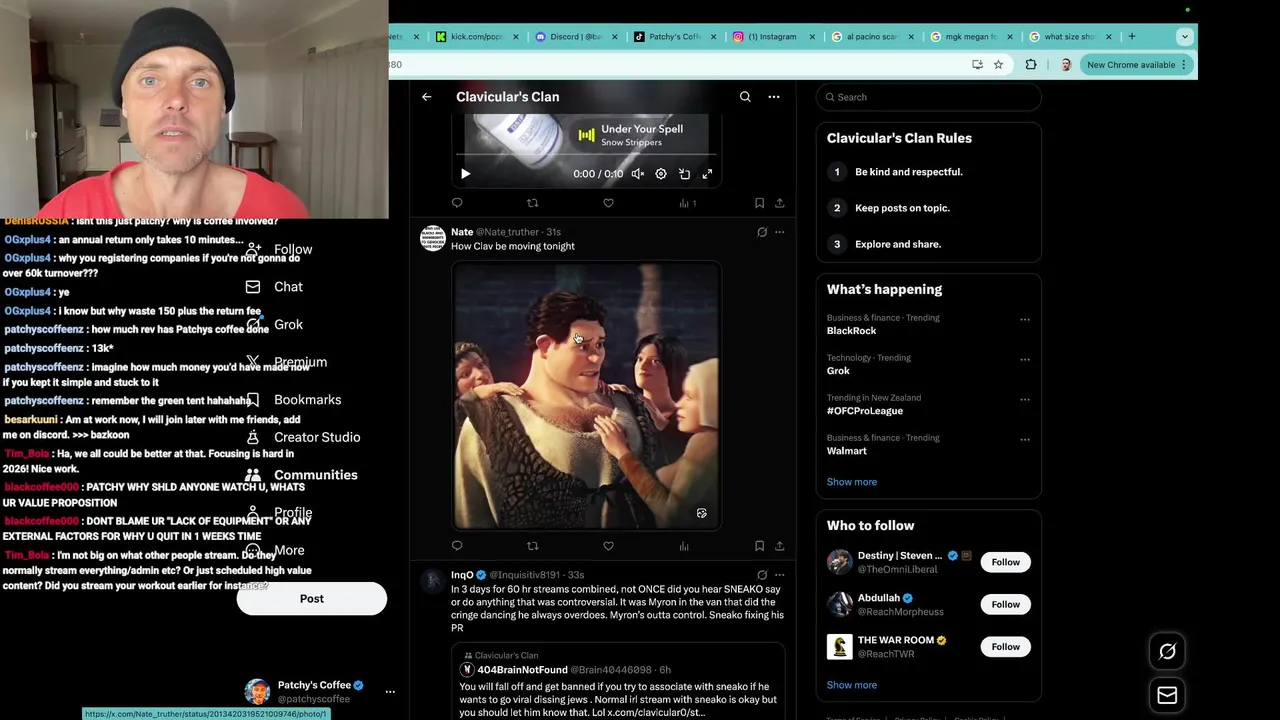The width and height of the screenshot is (1280, 720).
Task: Open Communities in the sidebar
Action: (x=301, y=475)
